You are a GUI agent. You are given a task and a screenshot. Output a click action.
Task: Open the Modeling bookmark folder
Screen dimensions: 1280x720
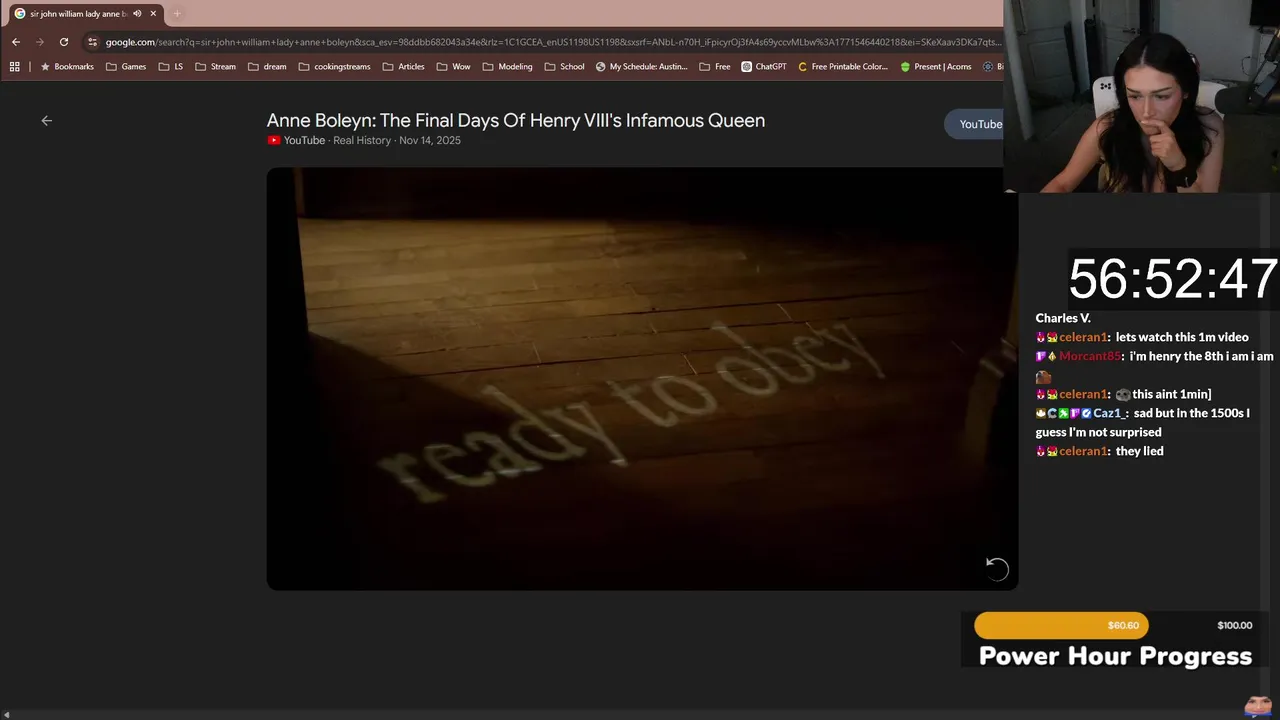pyautogui.click(x=507, y=67)
